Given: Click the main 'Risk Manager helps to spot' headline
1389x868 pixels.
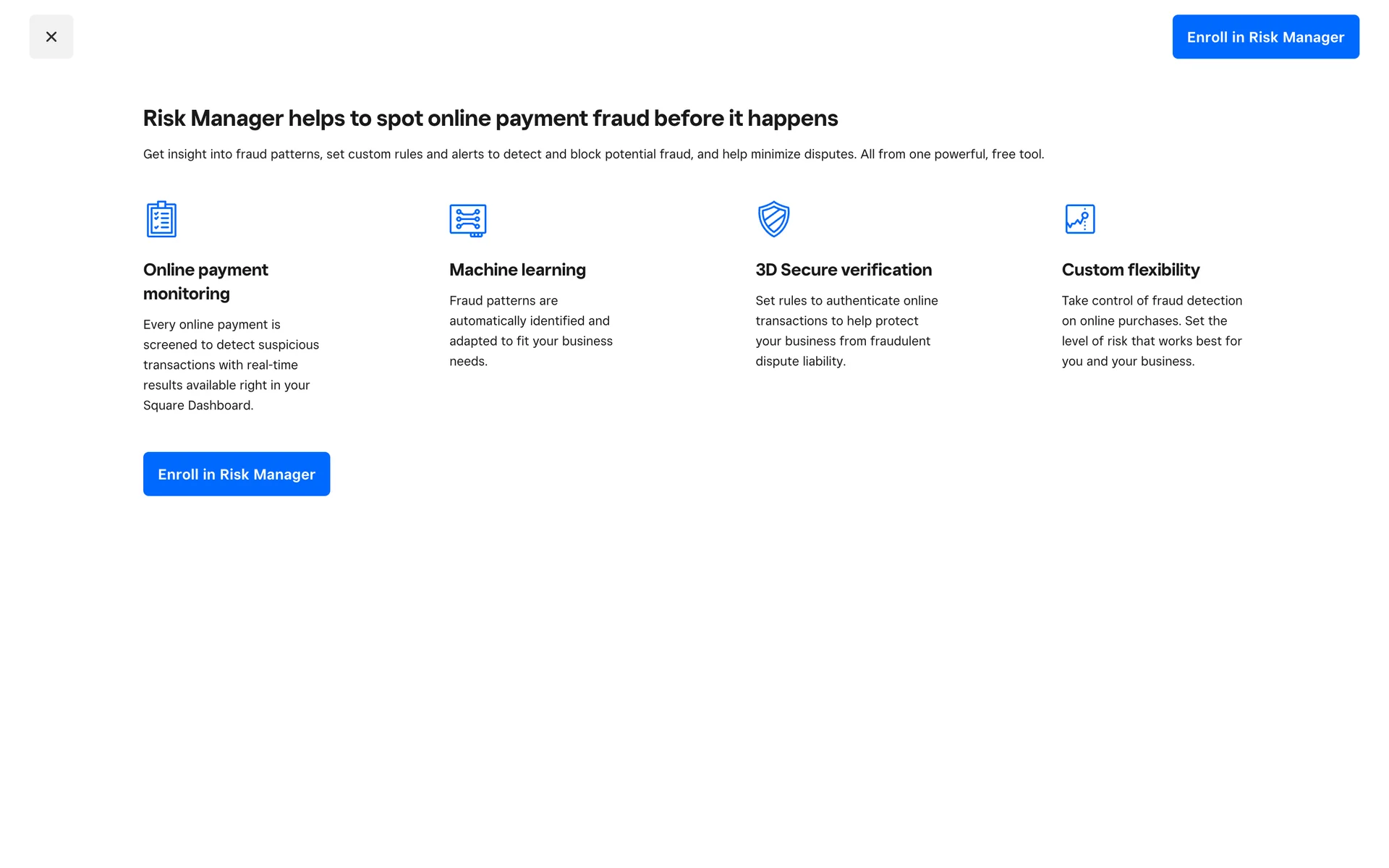Looking at the screenshot, I should (x=490, y=118).
